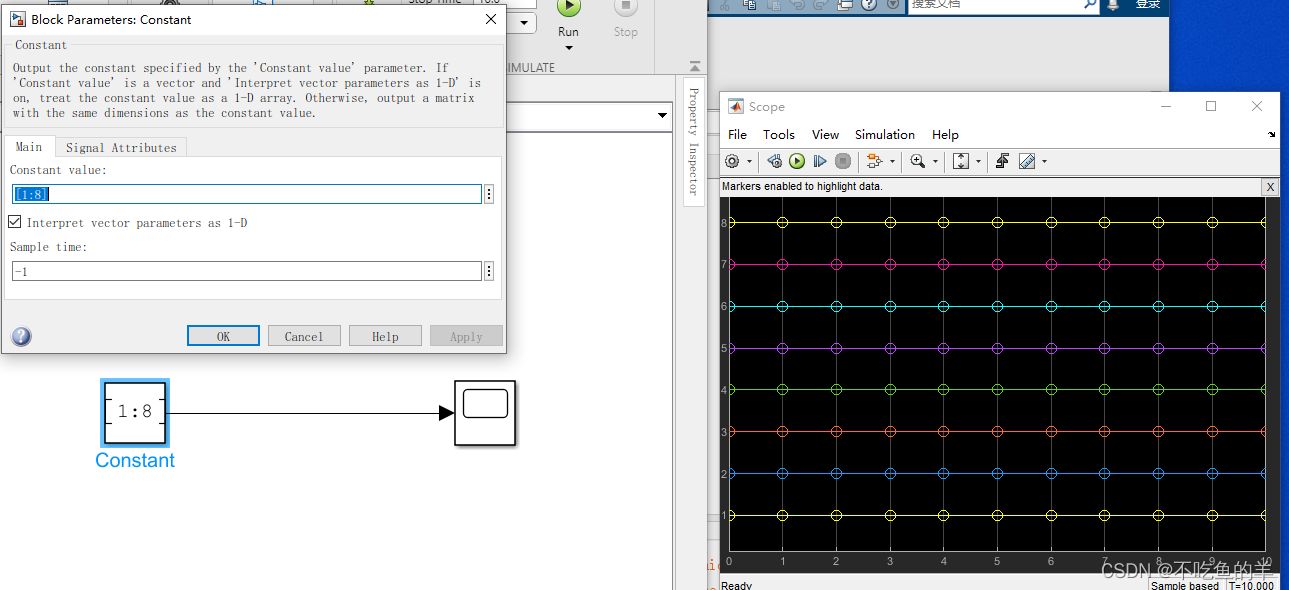1289x590 pixels.
Task: Click Scope dock arrow icon
Action: click(x=1272, y=134)
